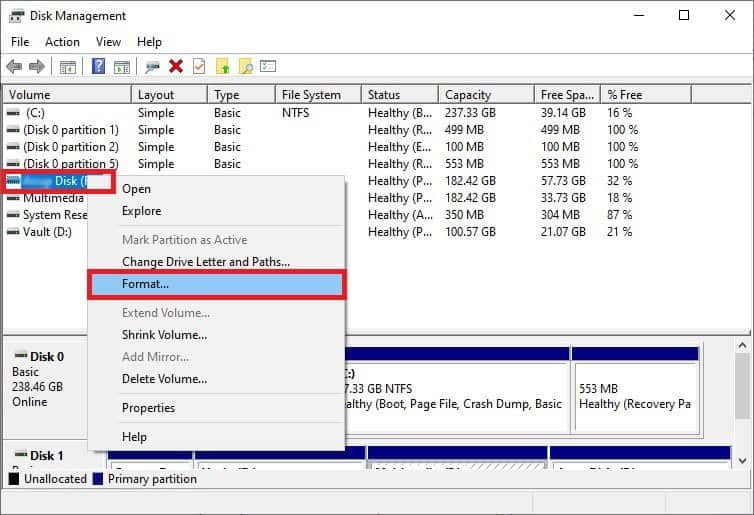Click the 87 % free cell
The height and width of the screenshot is (515, 754).
tap(620, 215)
